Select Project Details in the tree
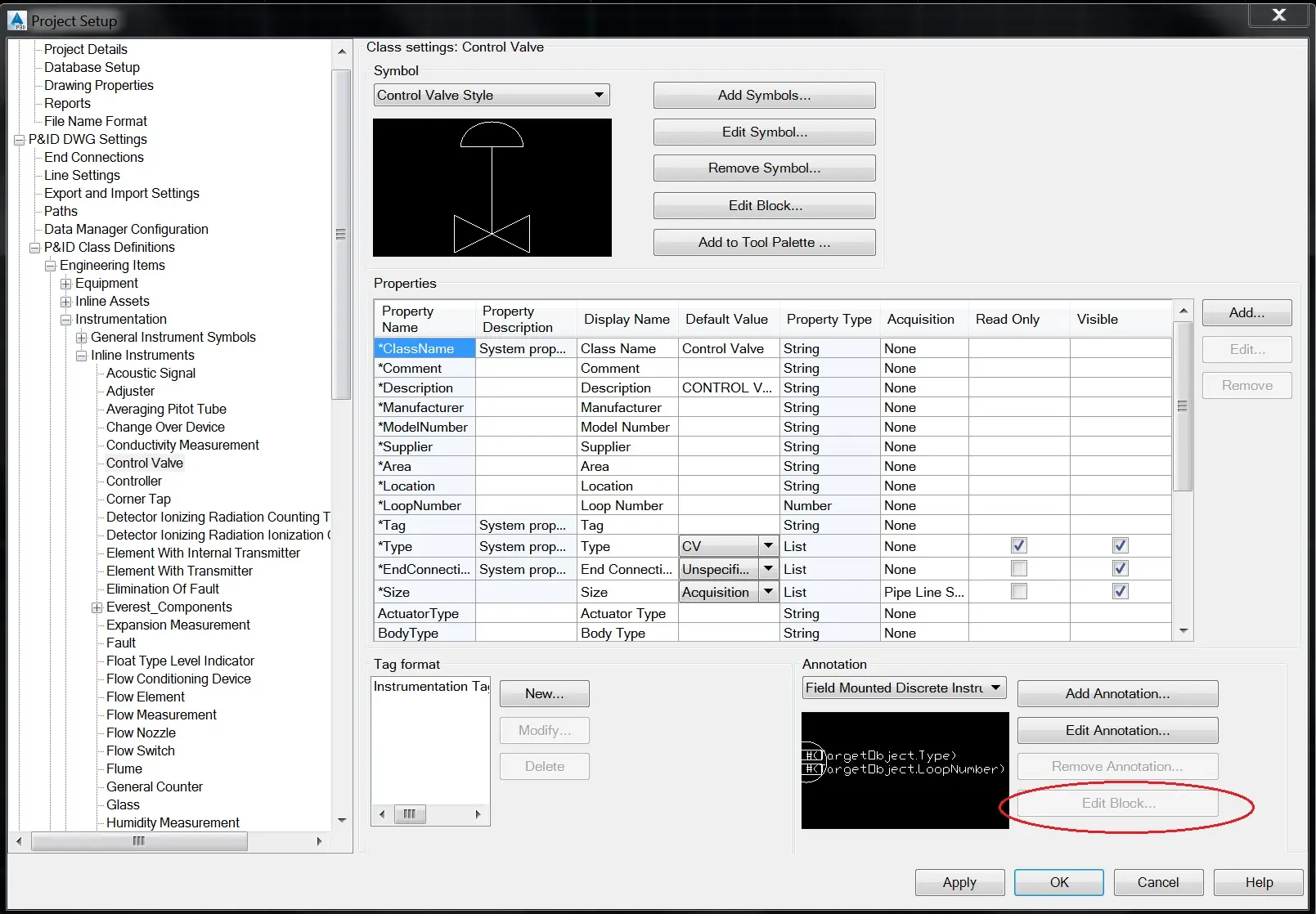This screenshot has height=914, width=1316. (86, 49)
